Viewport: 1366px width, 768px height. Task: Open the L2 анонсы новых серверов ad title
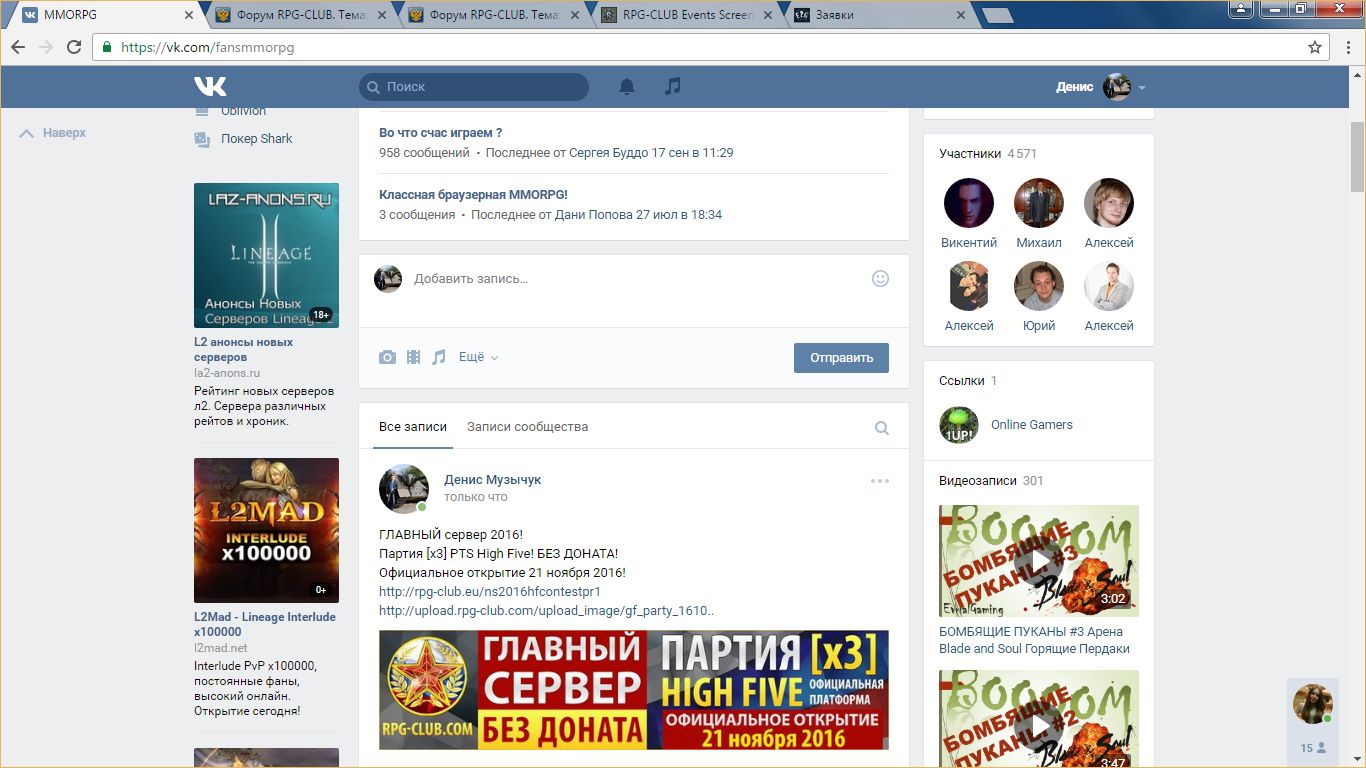pyautogui.click(x=244, y=349)
